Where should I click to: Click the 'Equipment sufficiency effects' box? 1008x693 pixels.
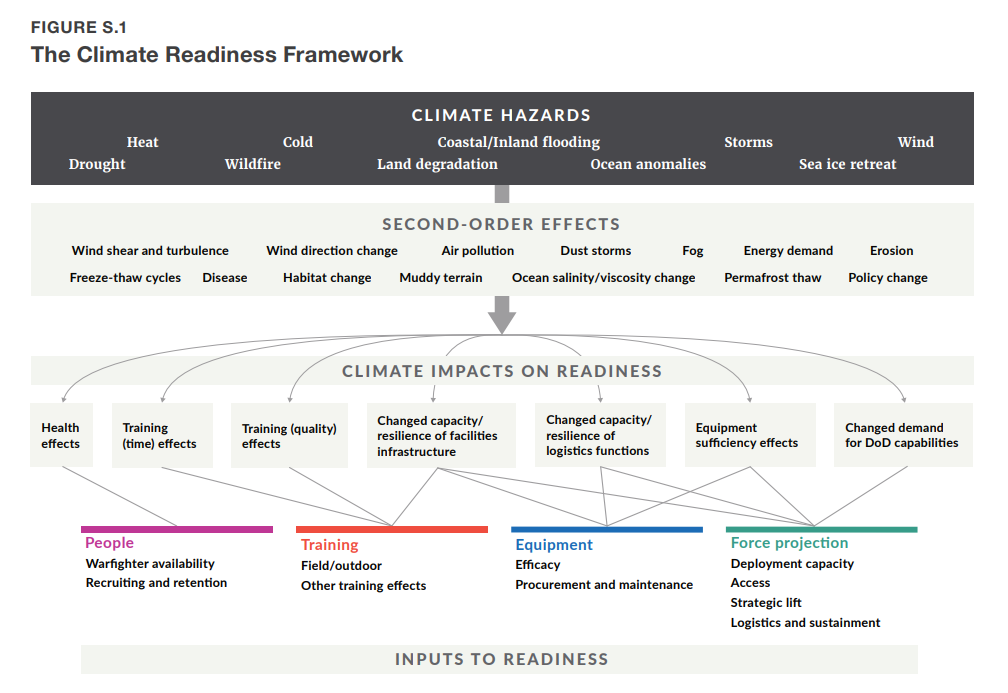750,435
